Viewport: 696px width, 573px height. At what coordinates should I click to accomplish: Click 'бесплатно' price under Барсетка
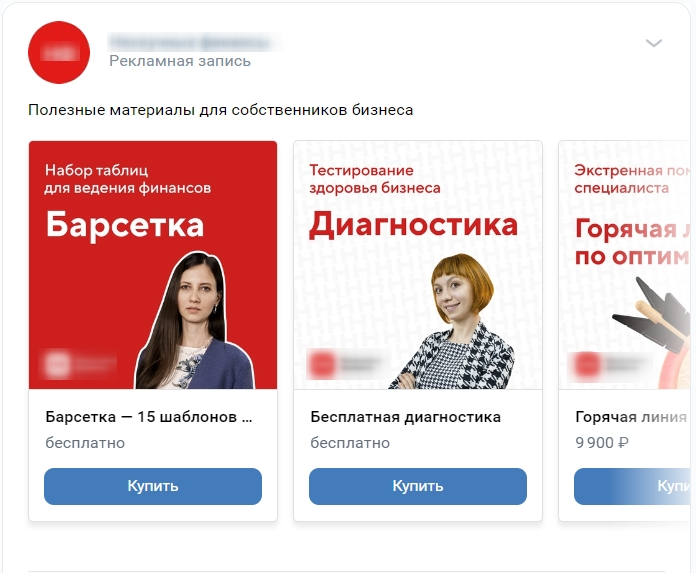(85, 443)
